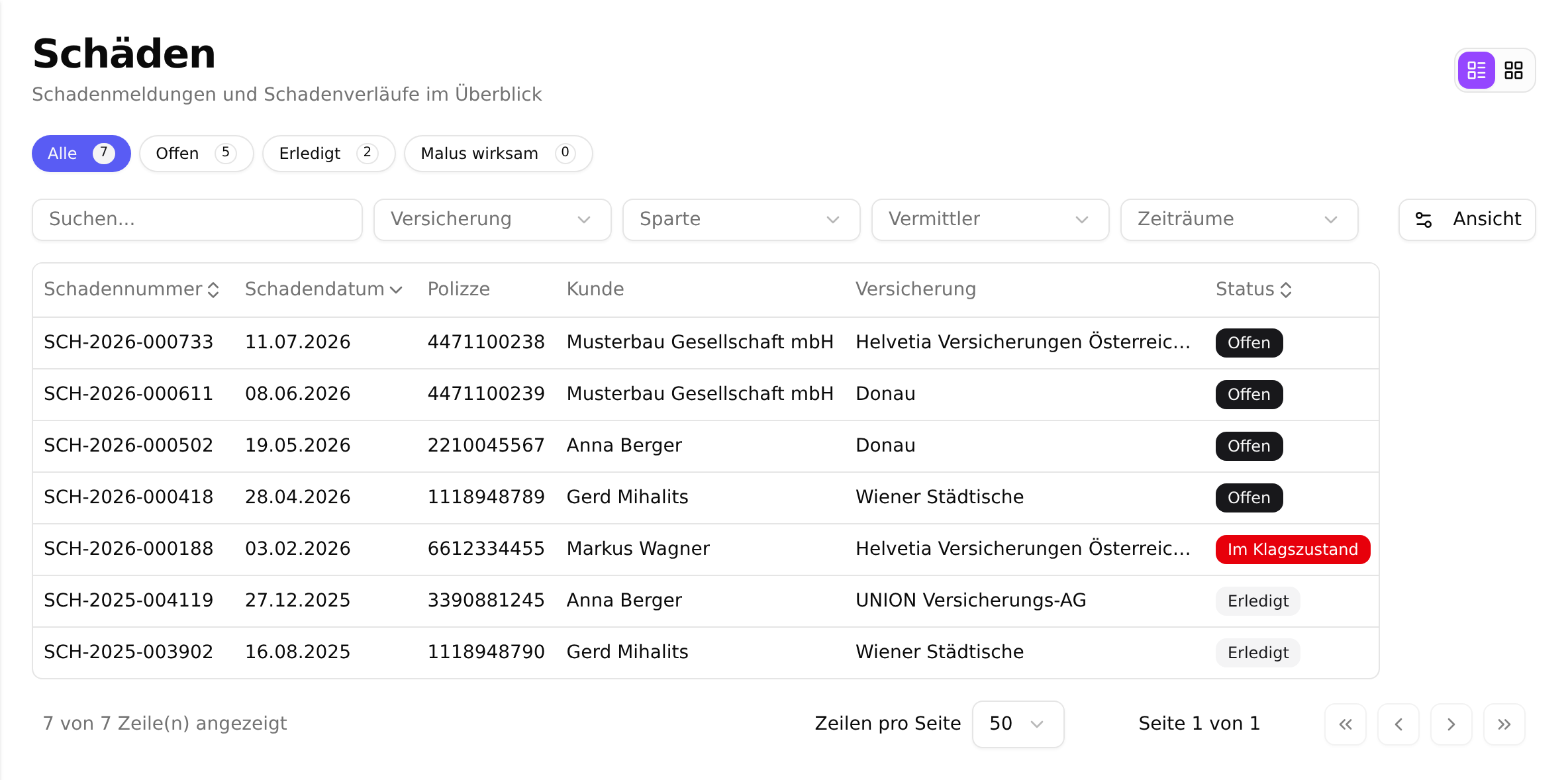1568x780 pixels.
Task: Open the Vermittler dropdown filter
Action: point(991,220)
